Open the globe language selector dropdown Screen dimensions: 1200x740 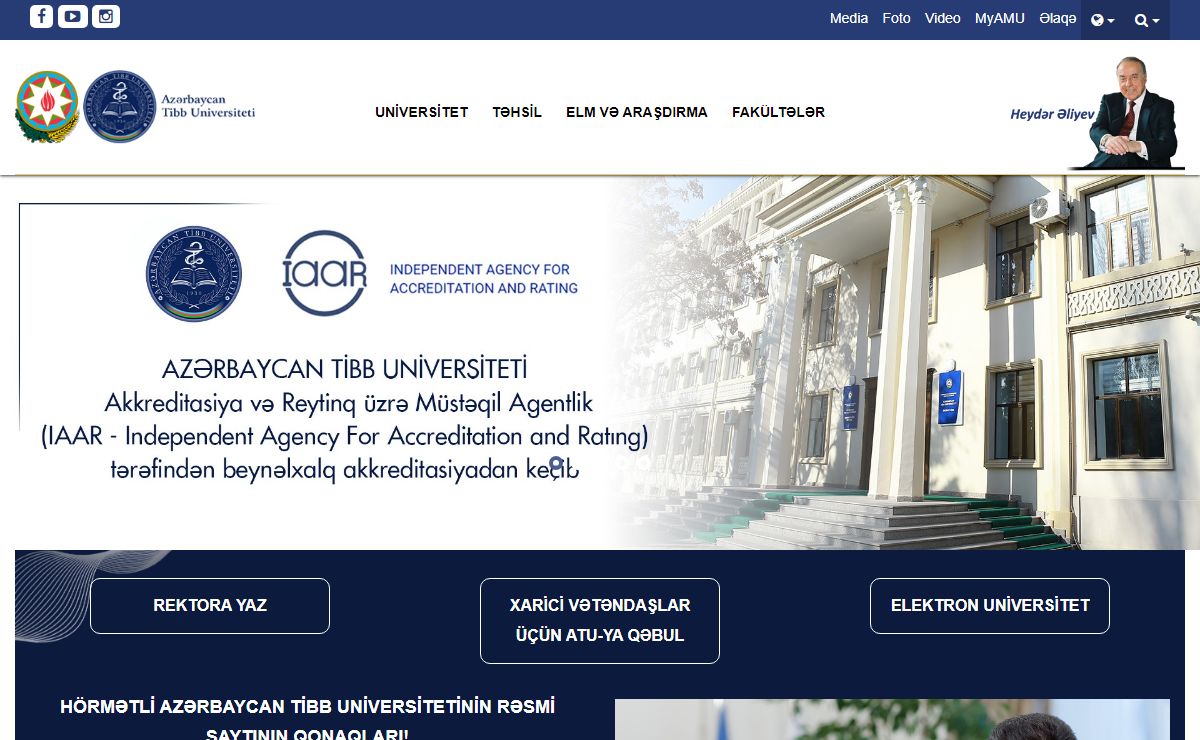click(x=1103, y=19)
